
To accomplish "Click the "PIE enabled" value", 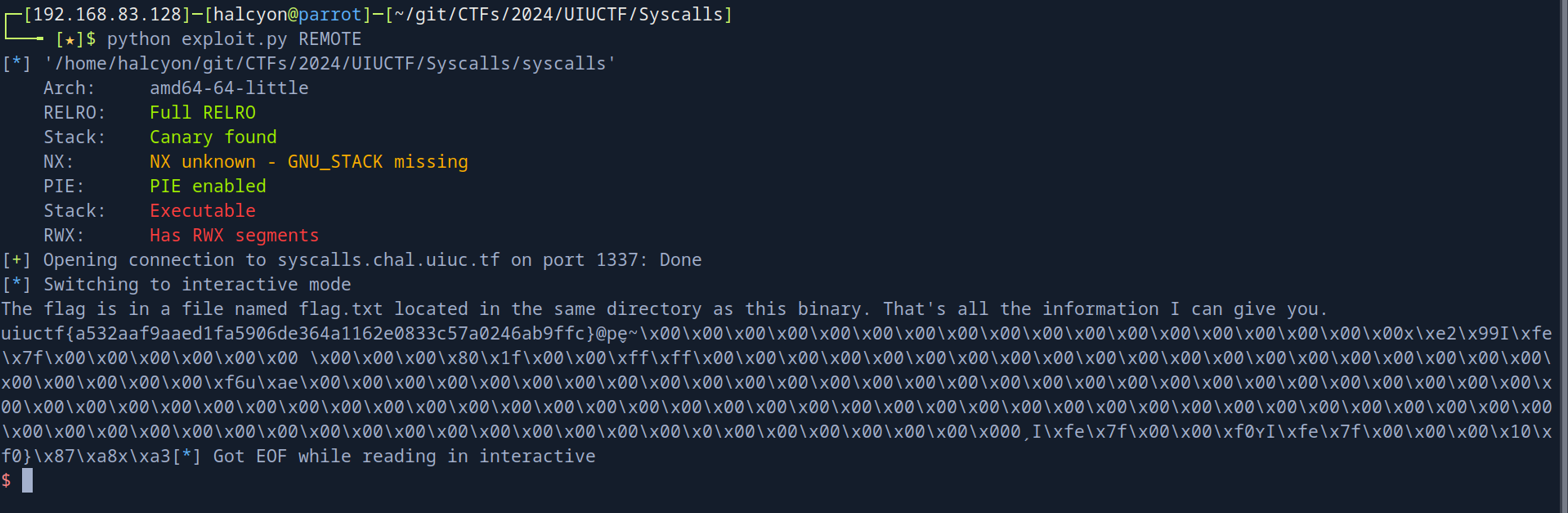I will click(208, 187).
